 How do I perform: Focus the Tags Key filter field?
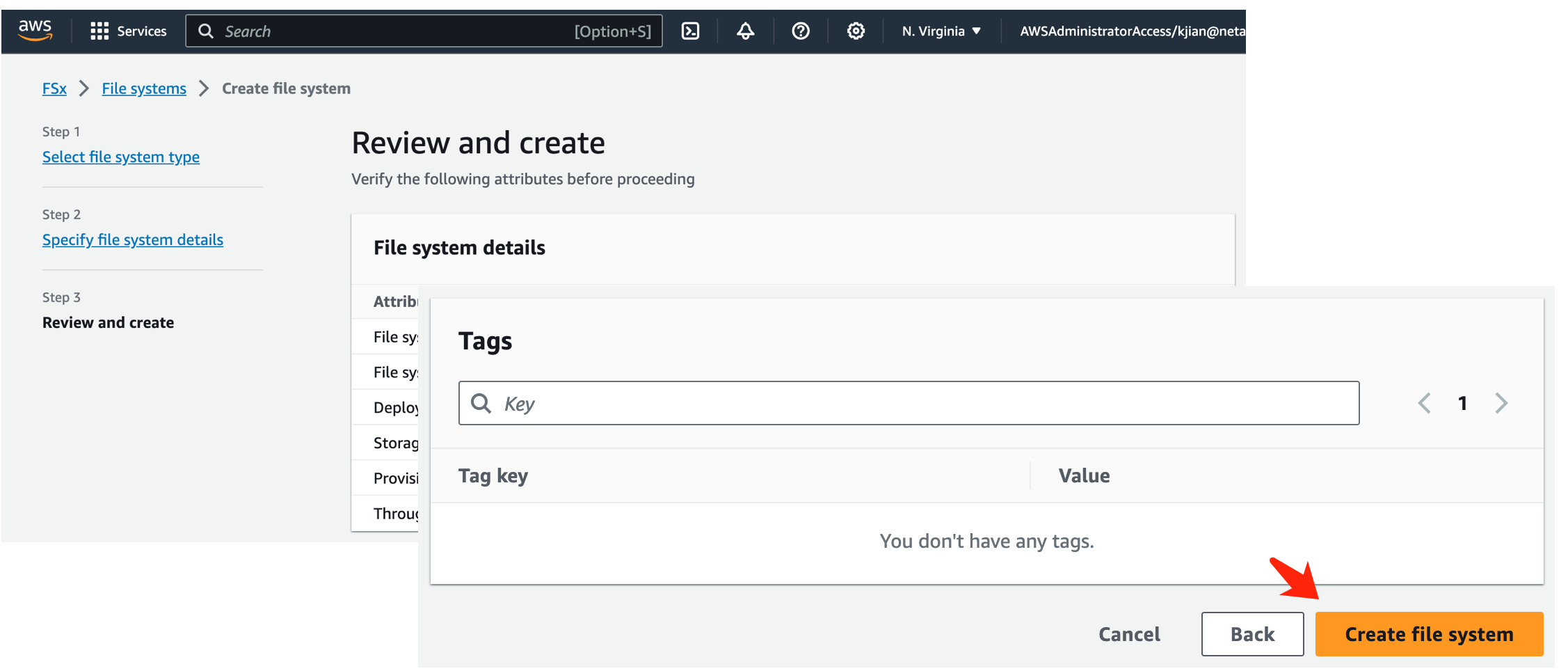tap(925, 403)
